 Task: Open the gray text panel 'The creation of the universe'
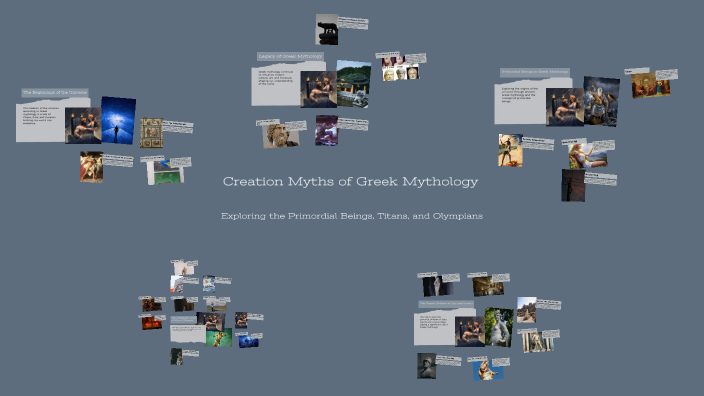click(40, 122)
